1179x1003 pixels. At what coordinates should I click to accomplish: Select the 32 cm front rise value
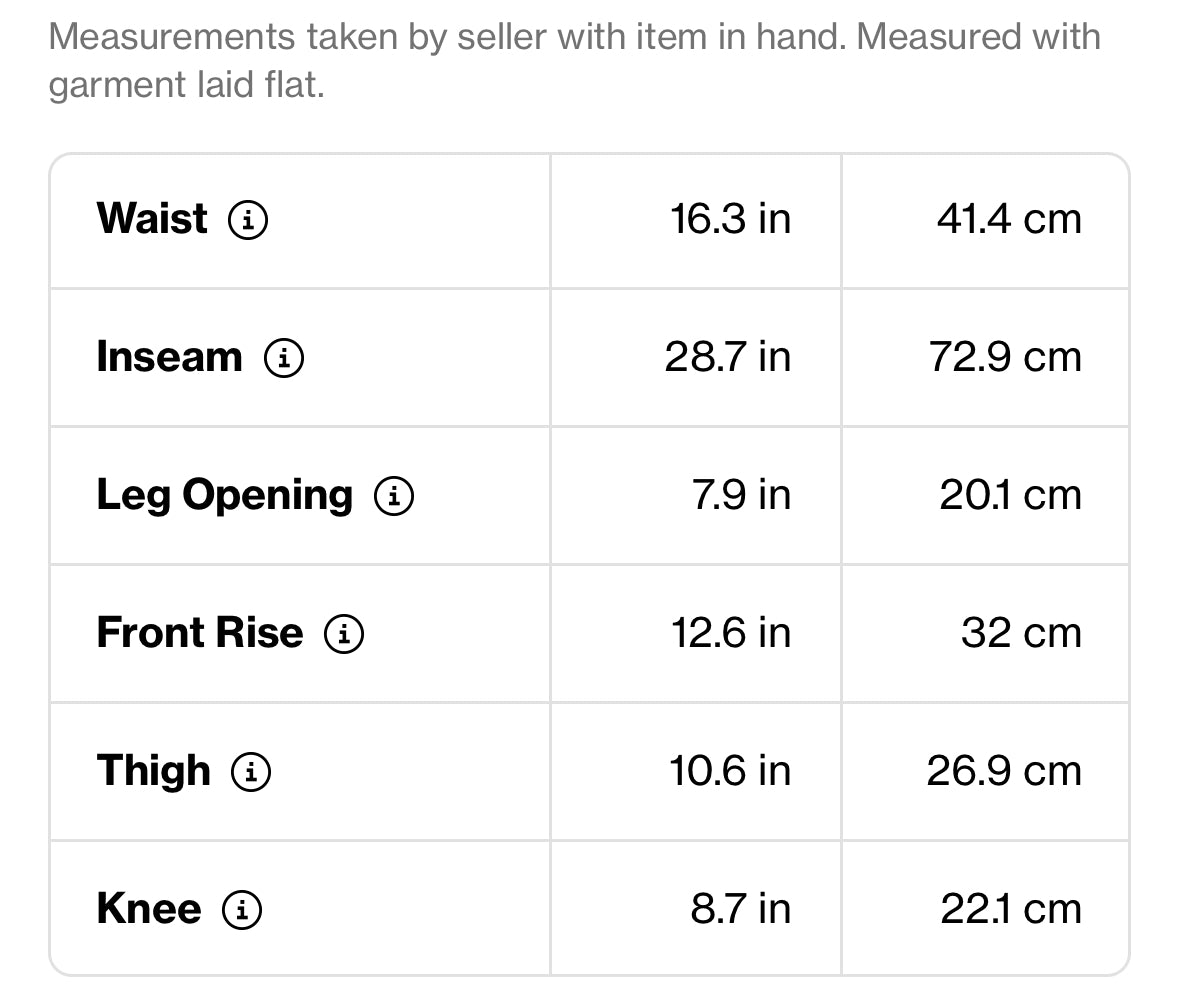click(x=1021, y=633)
